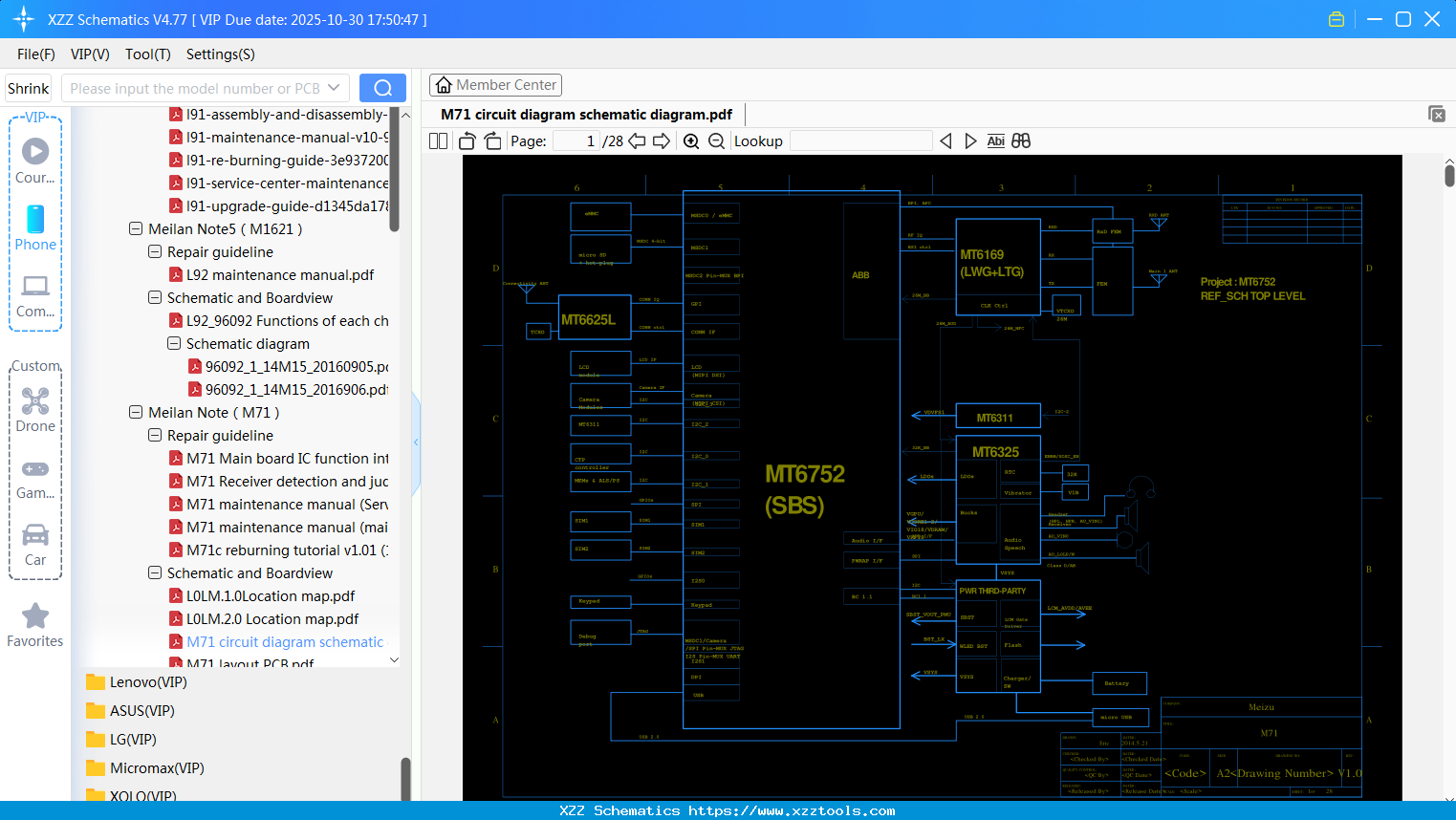Image resolution: width=1456 pixels, height=820 pixels.
Task: Collapse the Schematic and Boardview folder under M71
Action: tap(154, 572)
